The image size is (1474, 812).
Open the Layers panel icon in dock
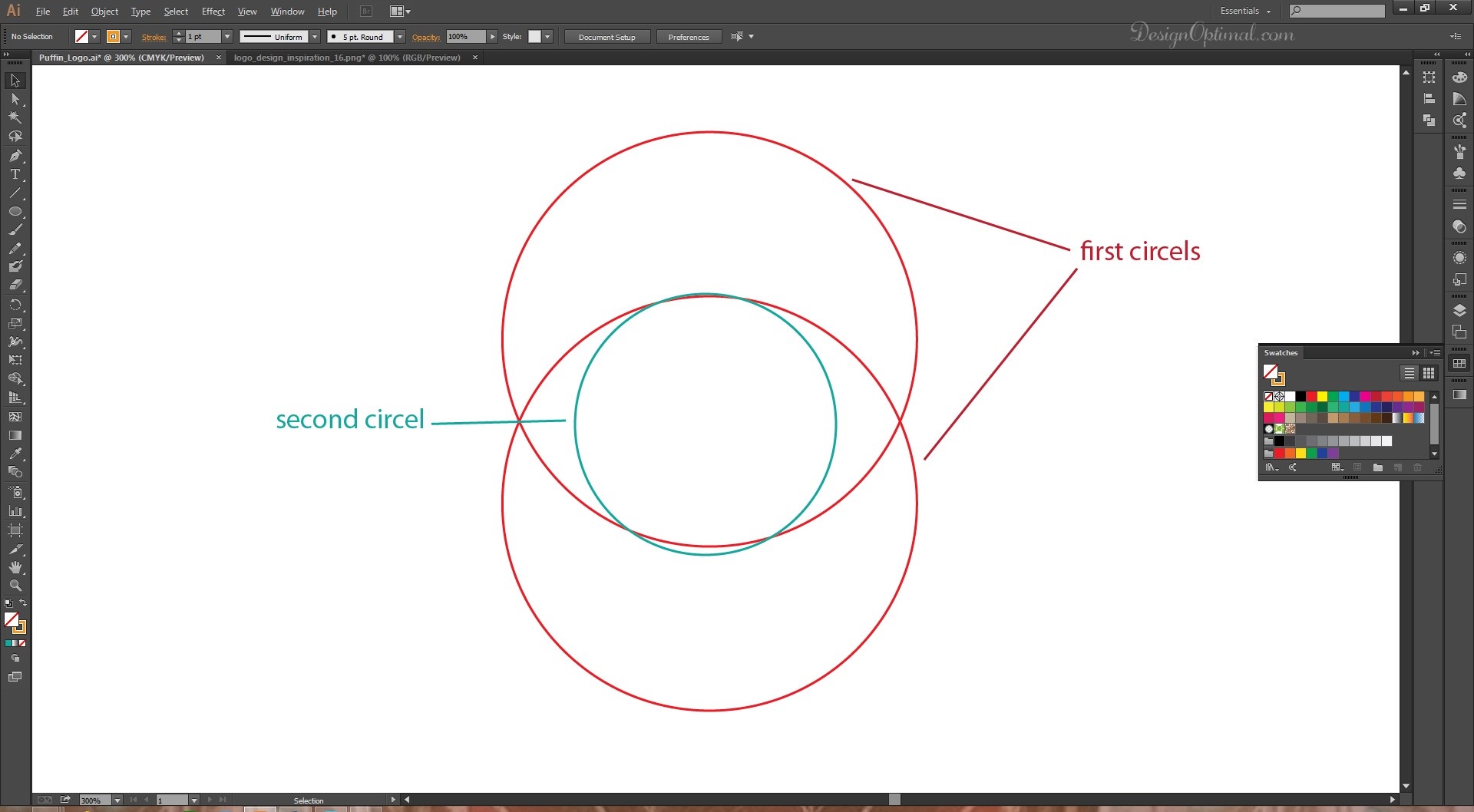1459,310
